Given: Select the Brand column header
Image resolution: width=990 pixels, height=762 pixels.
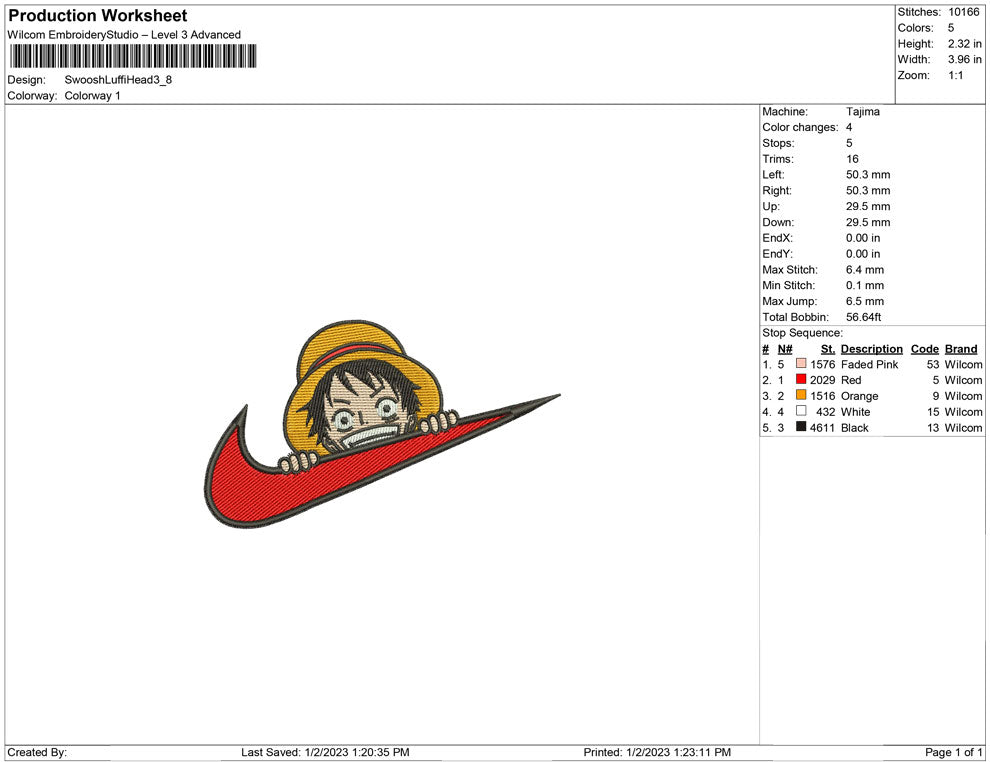Looking at the screenshot, I should pos(961,349).
